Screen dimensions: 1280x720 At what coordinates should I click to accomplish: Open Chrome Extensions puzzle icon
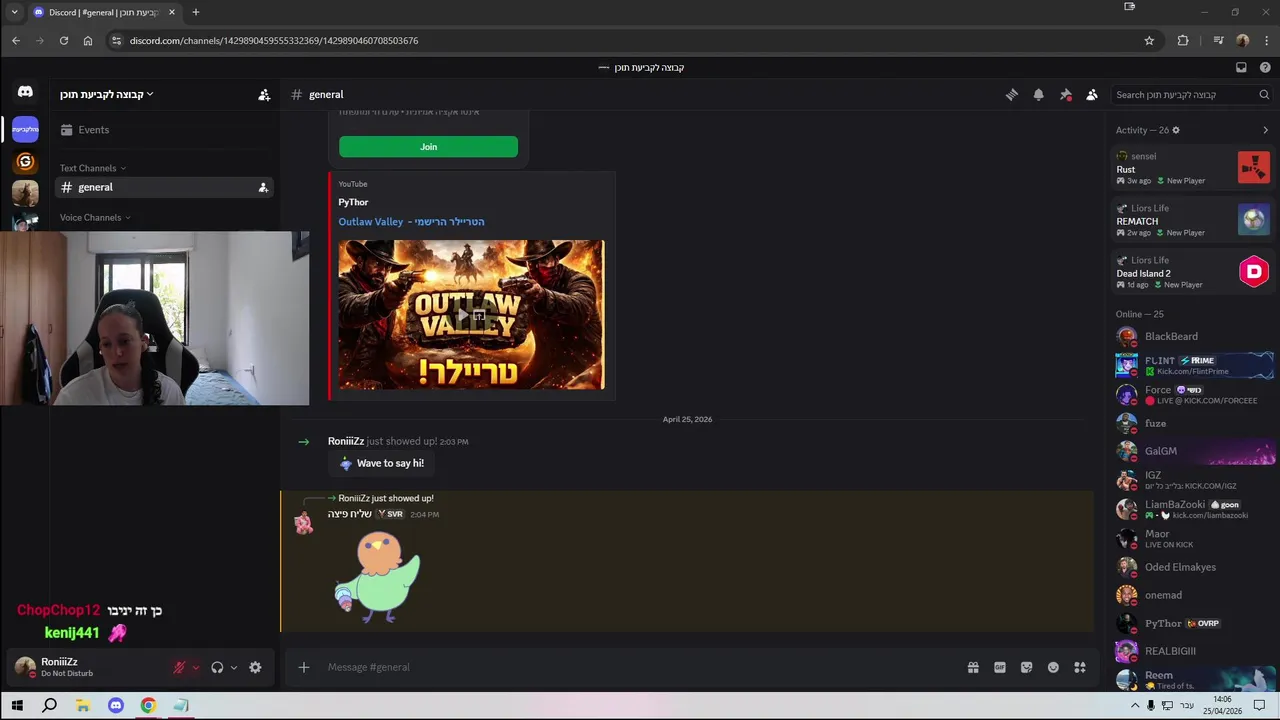tap(1183, 41)
